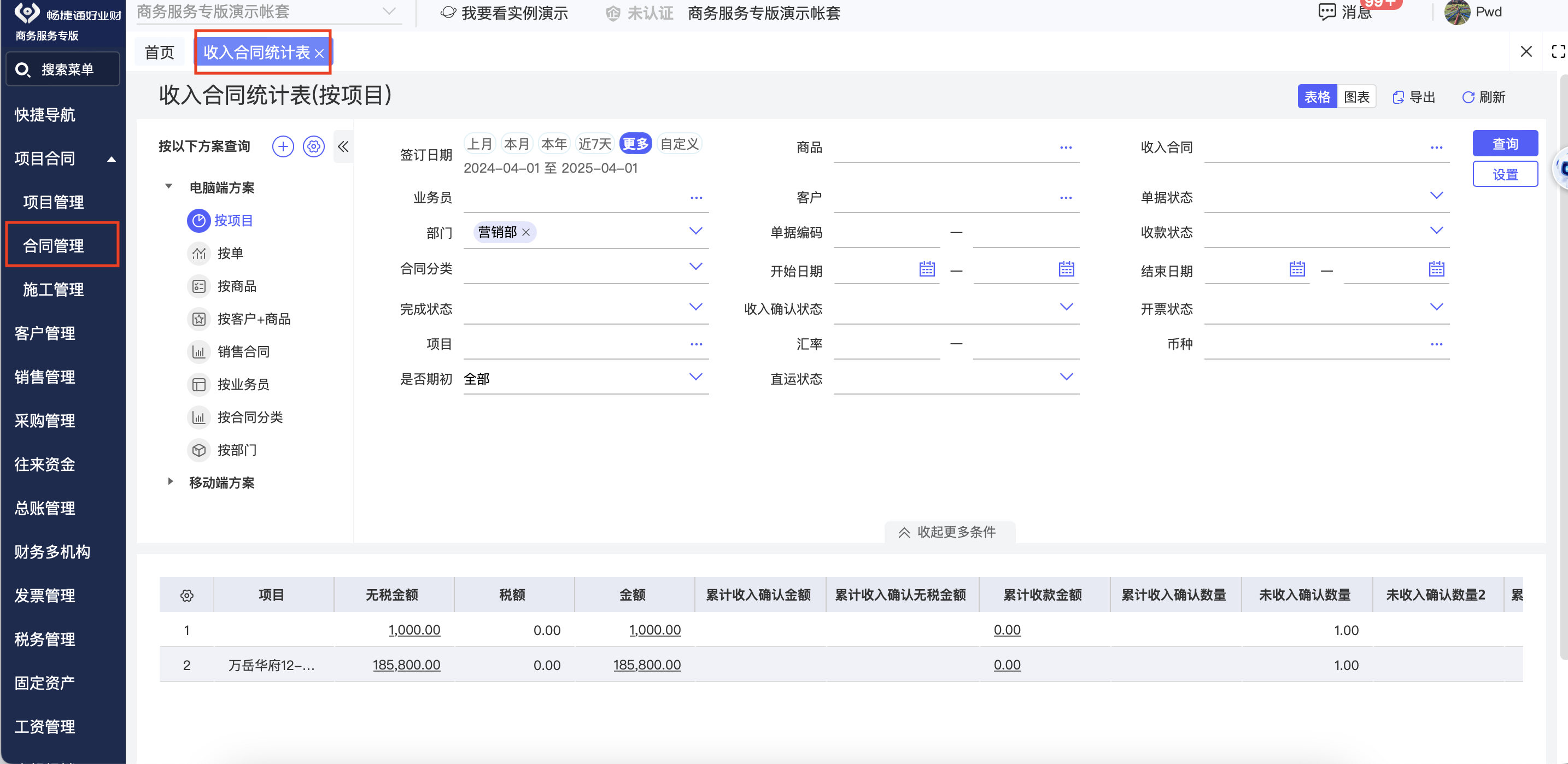
Task: Open the 单据状态 dropdown
Action: point(1437,196)
